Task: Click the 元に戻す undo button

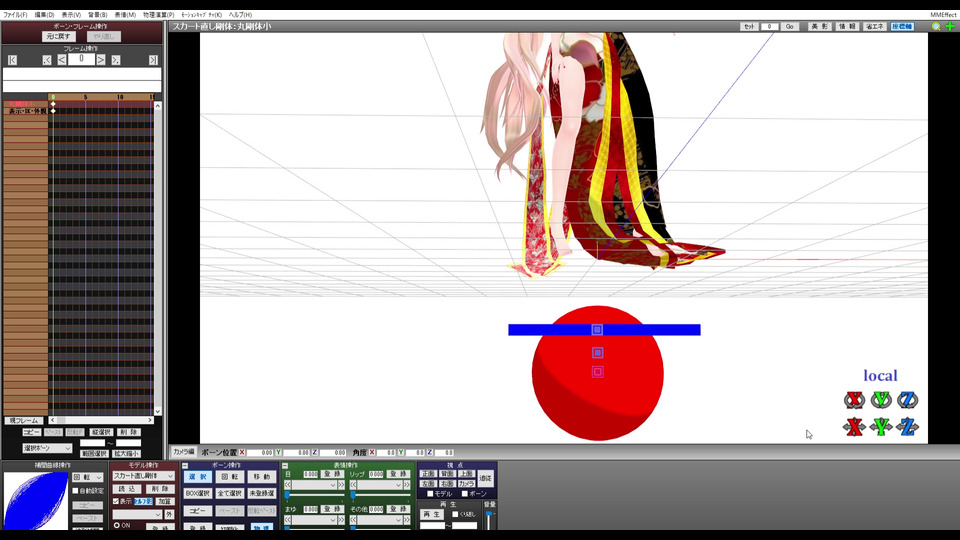Action: 59,37
